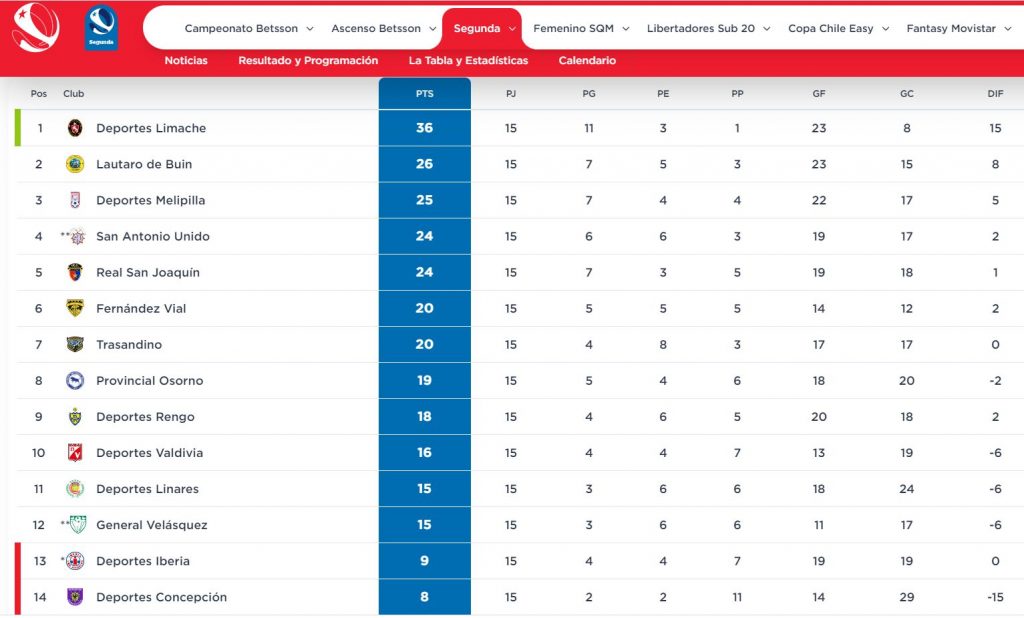The width and height of the screenshot is (1024, 618).
Task: Open the Calendario link
Action: (587, 61)
